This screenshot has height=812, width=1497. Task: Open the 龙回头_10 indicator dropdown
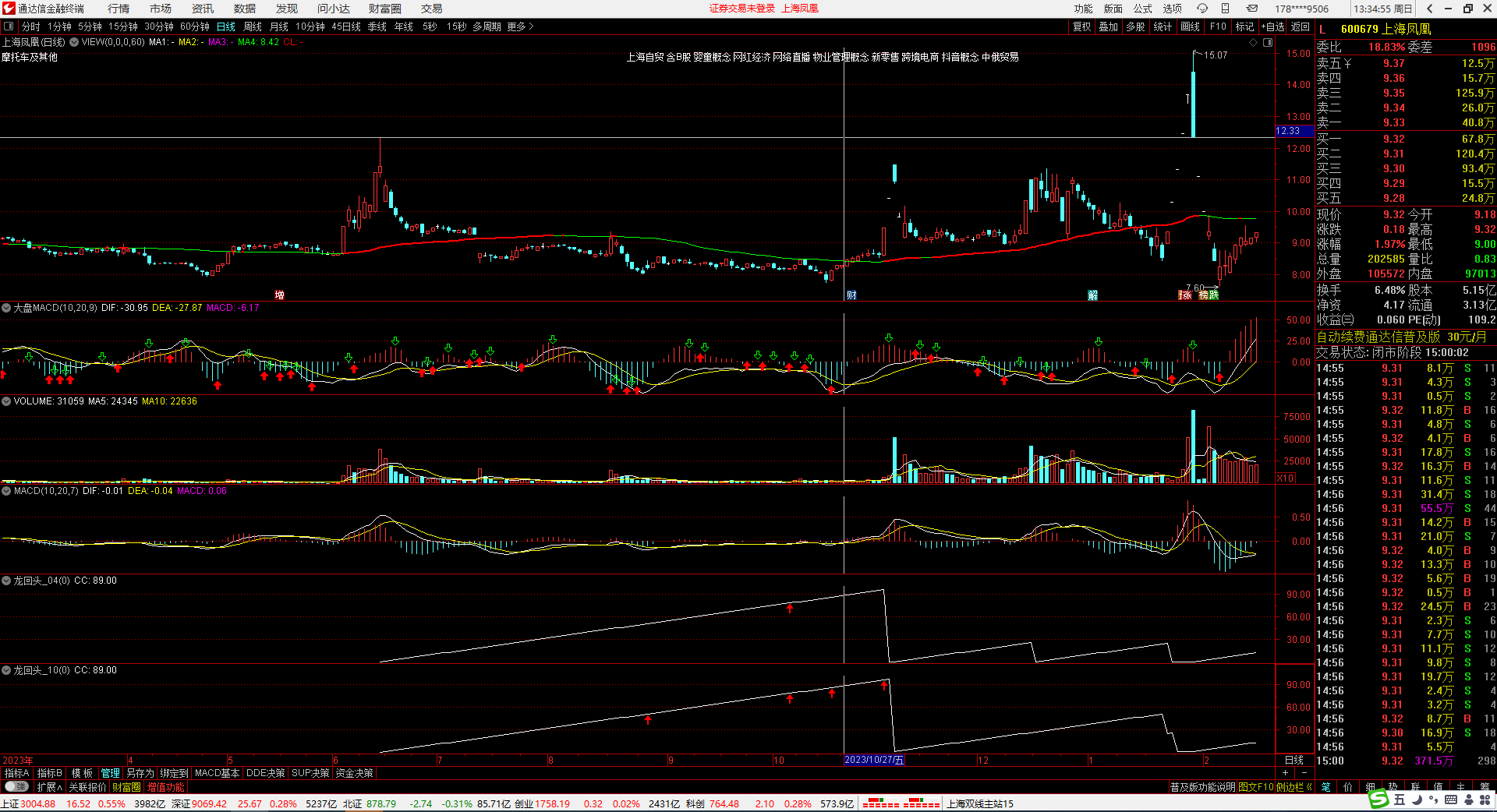pos(6,670)
